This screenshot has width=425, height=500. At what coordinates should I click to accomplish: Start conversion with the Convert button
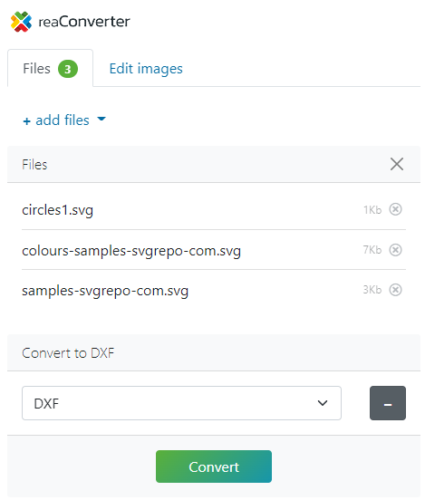(x=214, y=466)
